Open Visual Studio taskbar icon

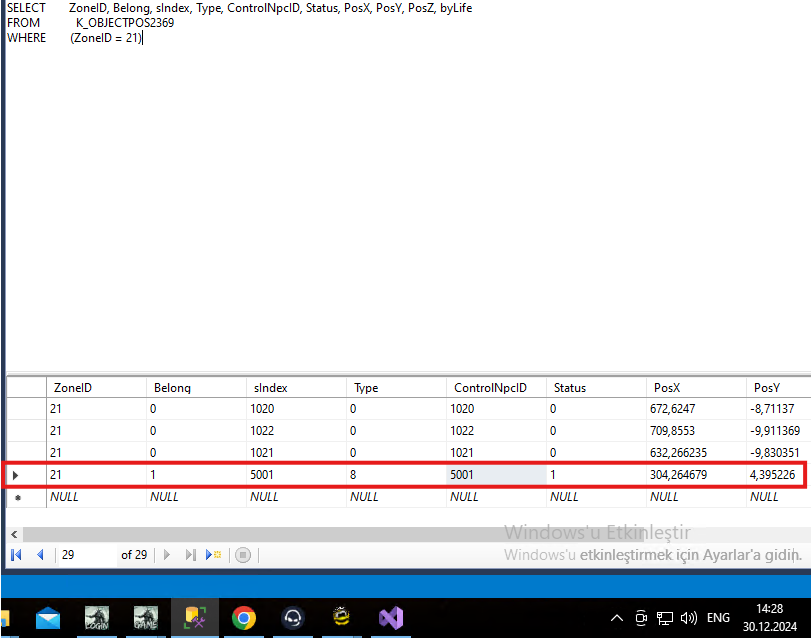tap(391, 618)
